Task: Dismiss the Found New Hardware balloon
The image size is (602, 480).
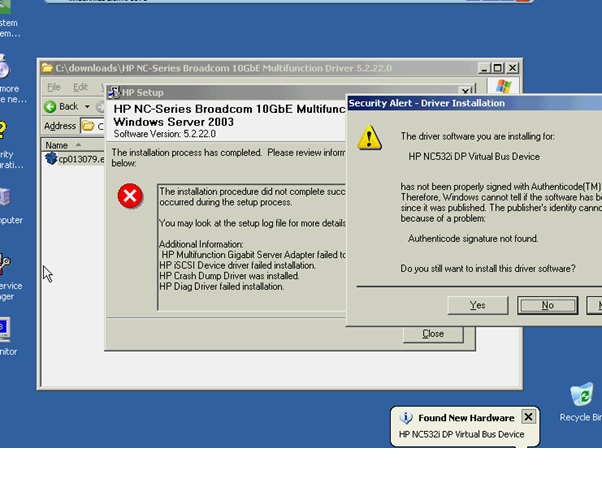Action: click(528, 417)
